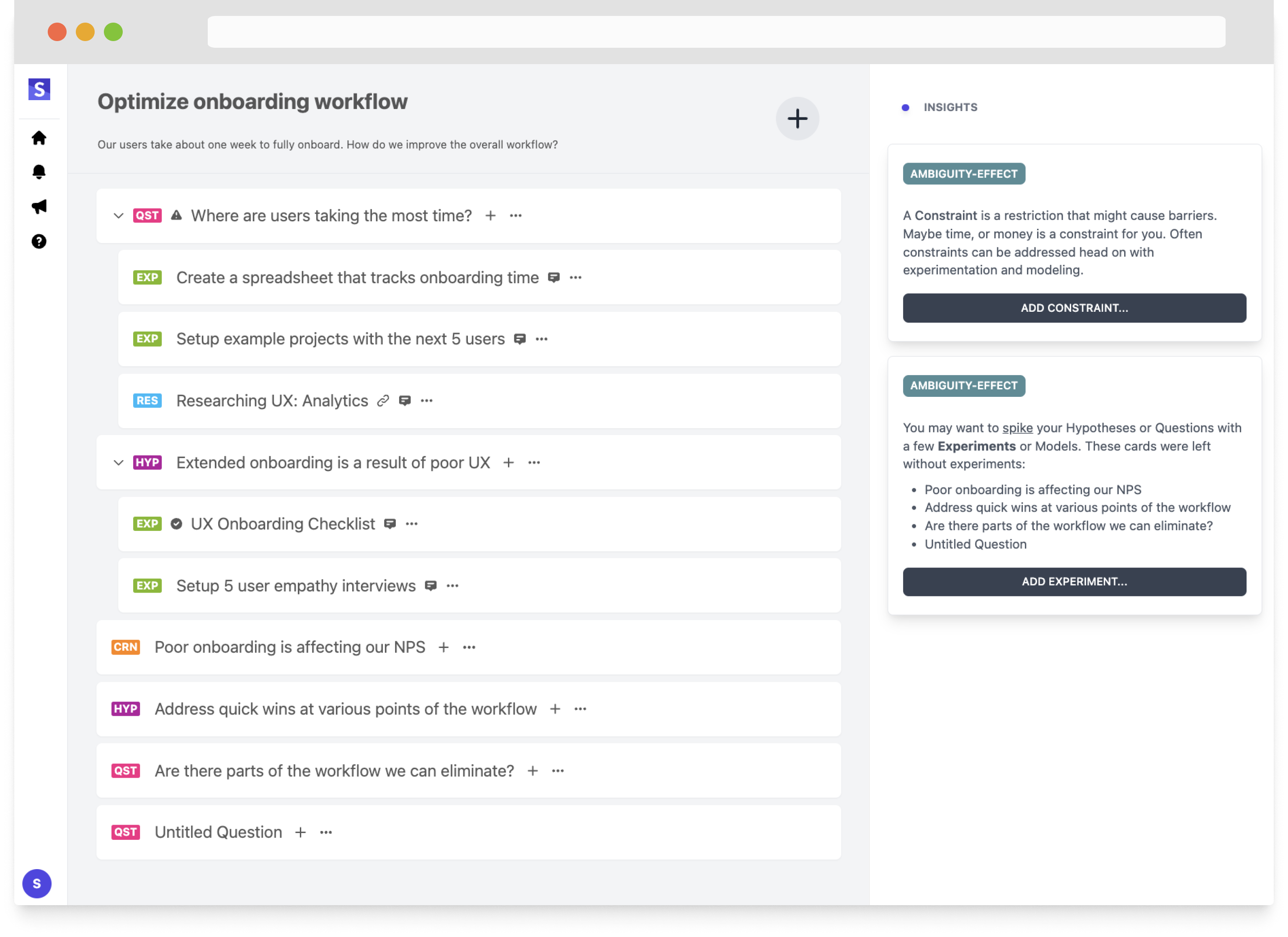Click RES badge on 'Researching UX' card
The width and height of the screenshot is (1288, 937).
coord(148,401)
